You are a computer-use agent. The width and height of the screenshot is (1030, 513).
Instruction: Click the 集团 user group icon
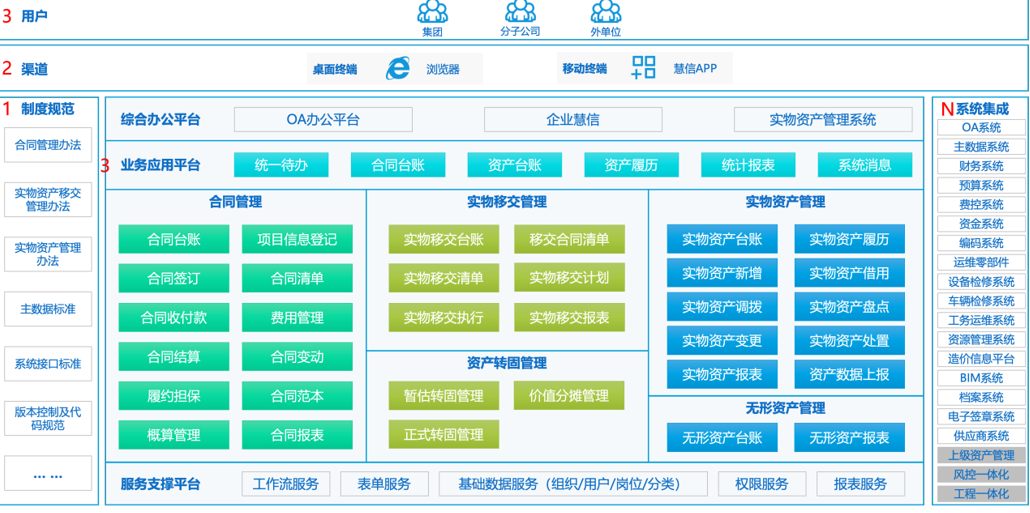coord(432,12)
